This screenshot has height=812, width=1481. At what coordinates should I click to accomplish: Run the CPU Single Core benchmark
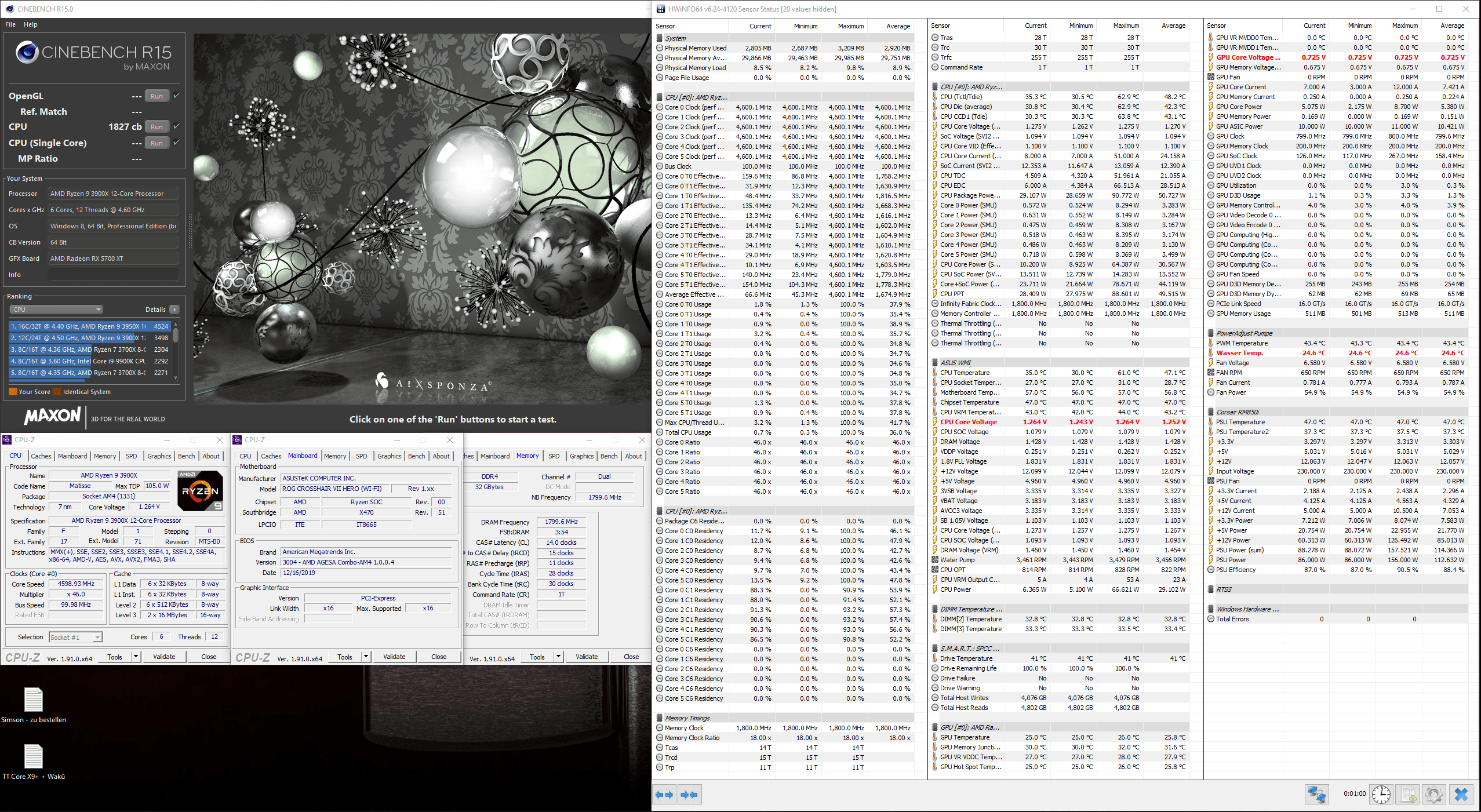(157, 143)
